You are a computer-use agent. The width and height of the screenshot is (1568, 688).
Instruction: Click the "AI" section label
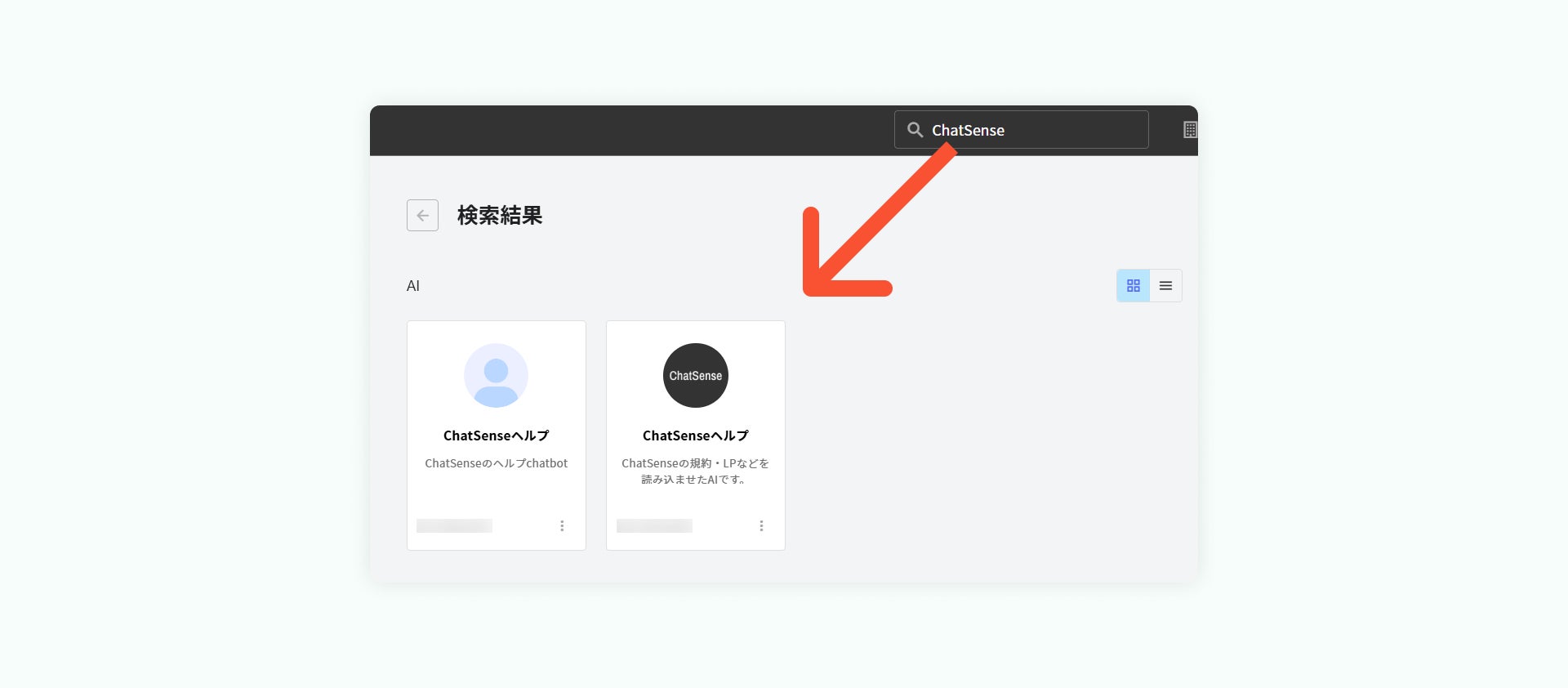413,286
